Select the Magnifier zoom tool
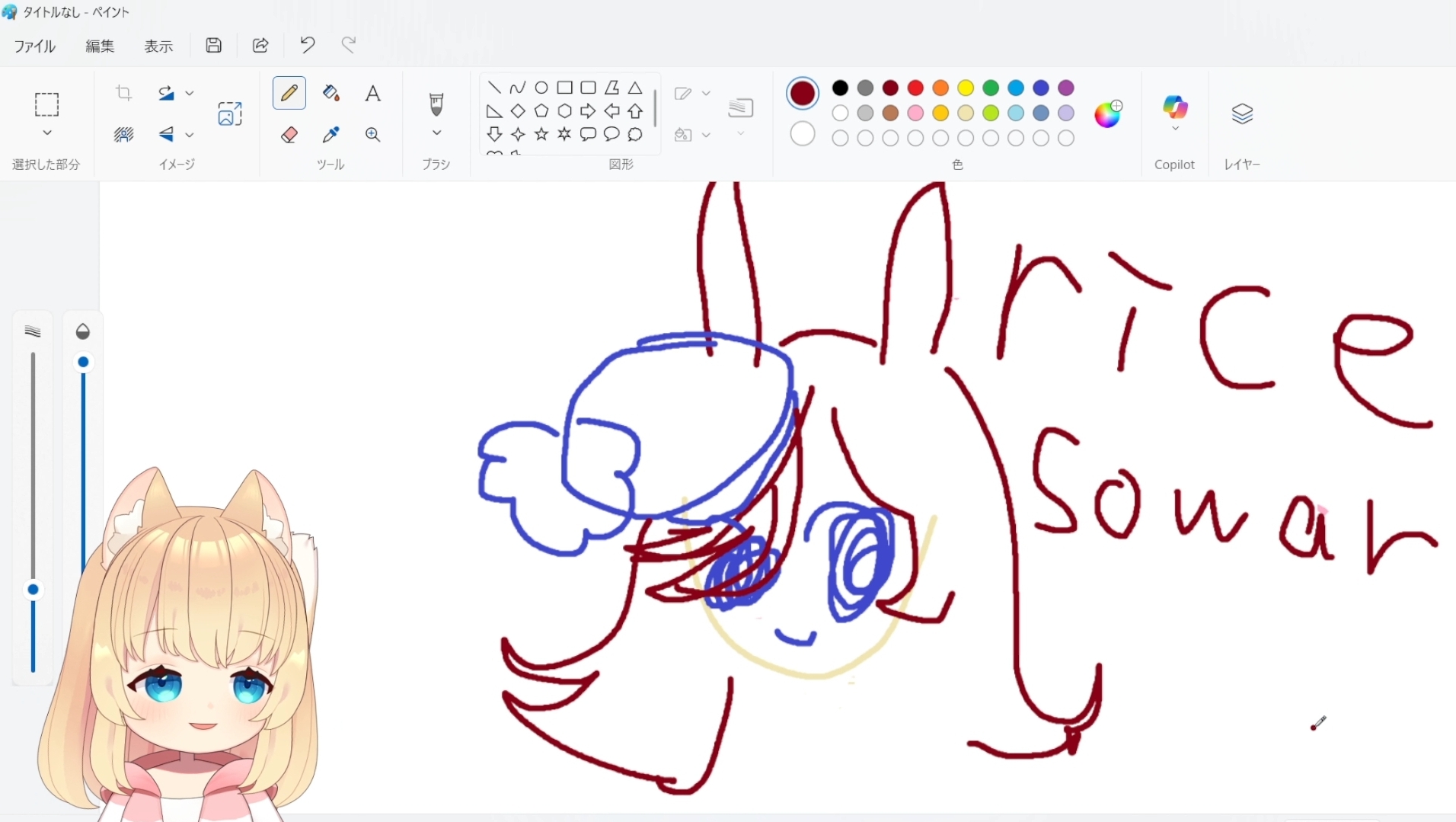Image resolution: width=1456 pixels, height=822 pixels. tap(372, 135)
